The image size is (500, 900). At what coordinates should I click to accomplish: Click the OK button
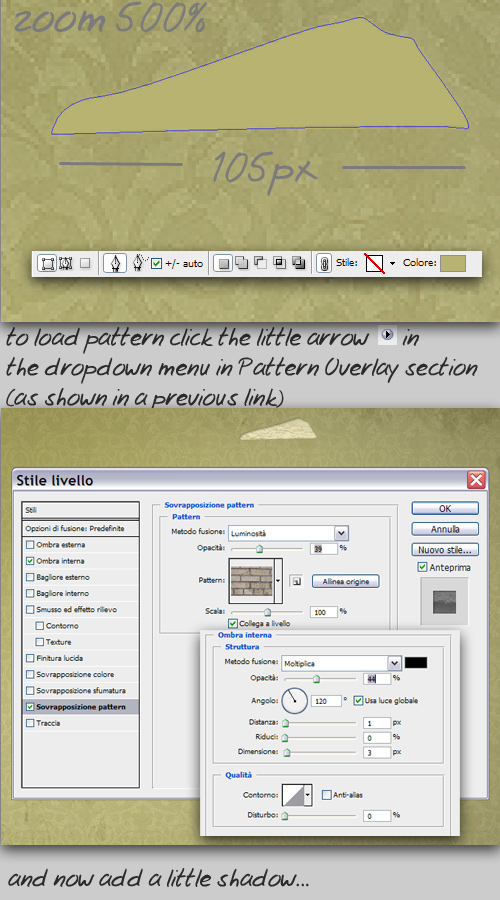(x=445, y=509)
